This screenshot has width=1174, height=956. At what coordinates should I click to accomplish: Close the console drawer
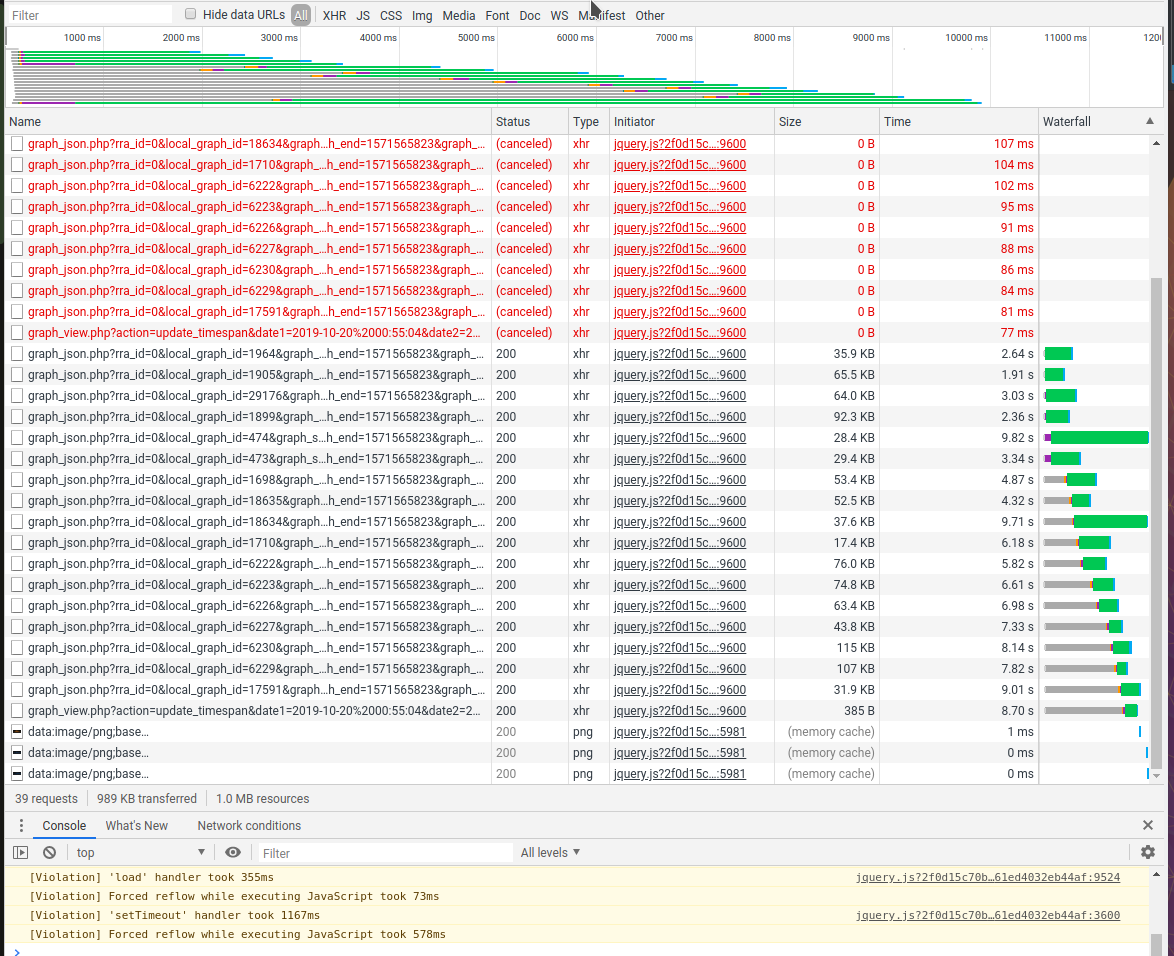pyautogui.click(x=1148, y=825)
